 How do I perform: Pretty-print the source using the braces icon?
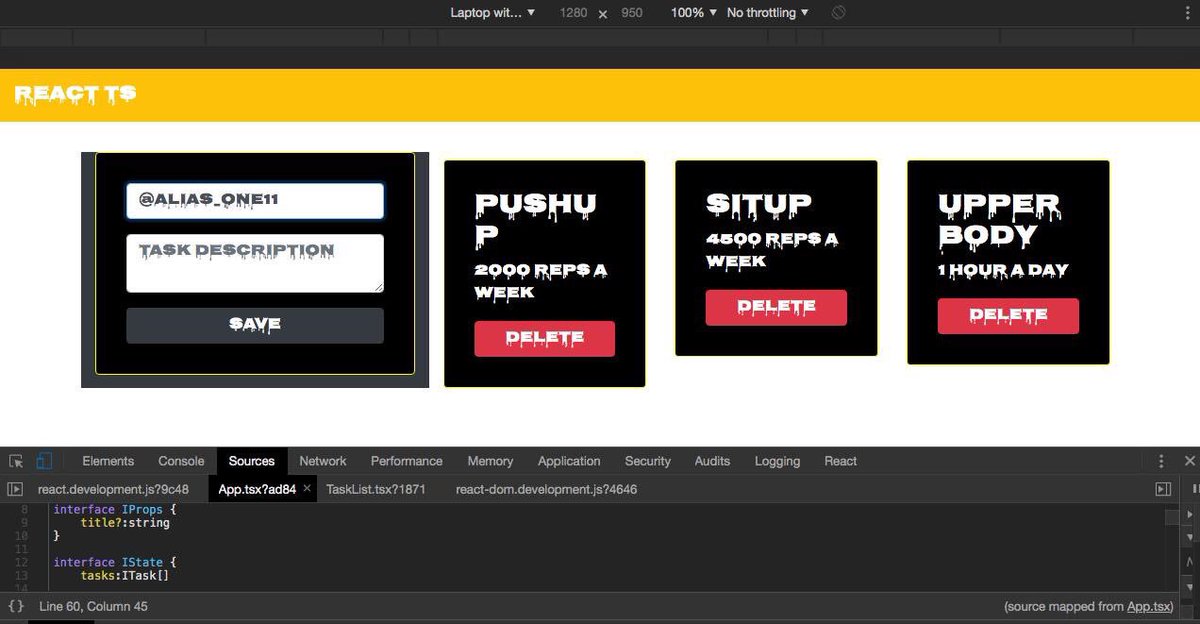[x=16, y=606]
